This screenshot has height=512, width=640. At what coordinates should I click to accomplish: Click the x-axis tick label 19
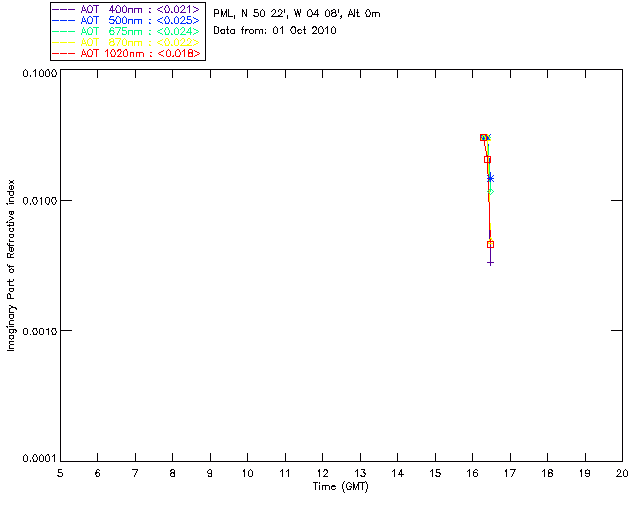585,473
